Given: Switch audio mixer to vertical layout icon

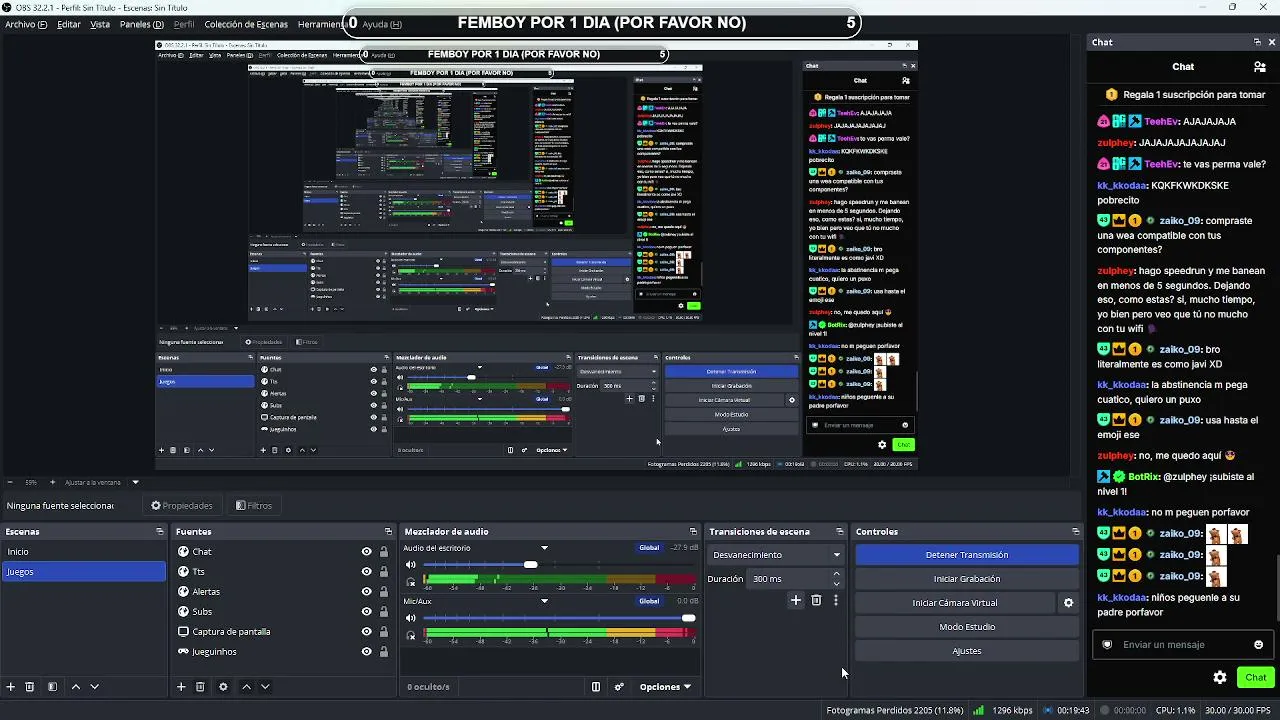Looking at the screenshot, I should (596, 687).
